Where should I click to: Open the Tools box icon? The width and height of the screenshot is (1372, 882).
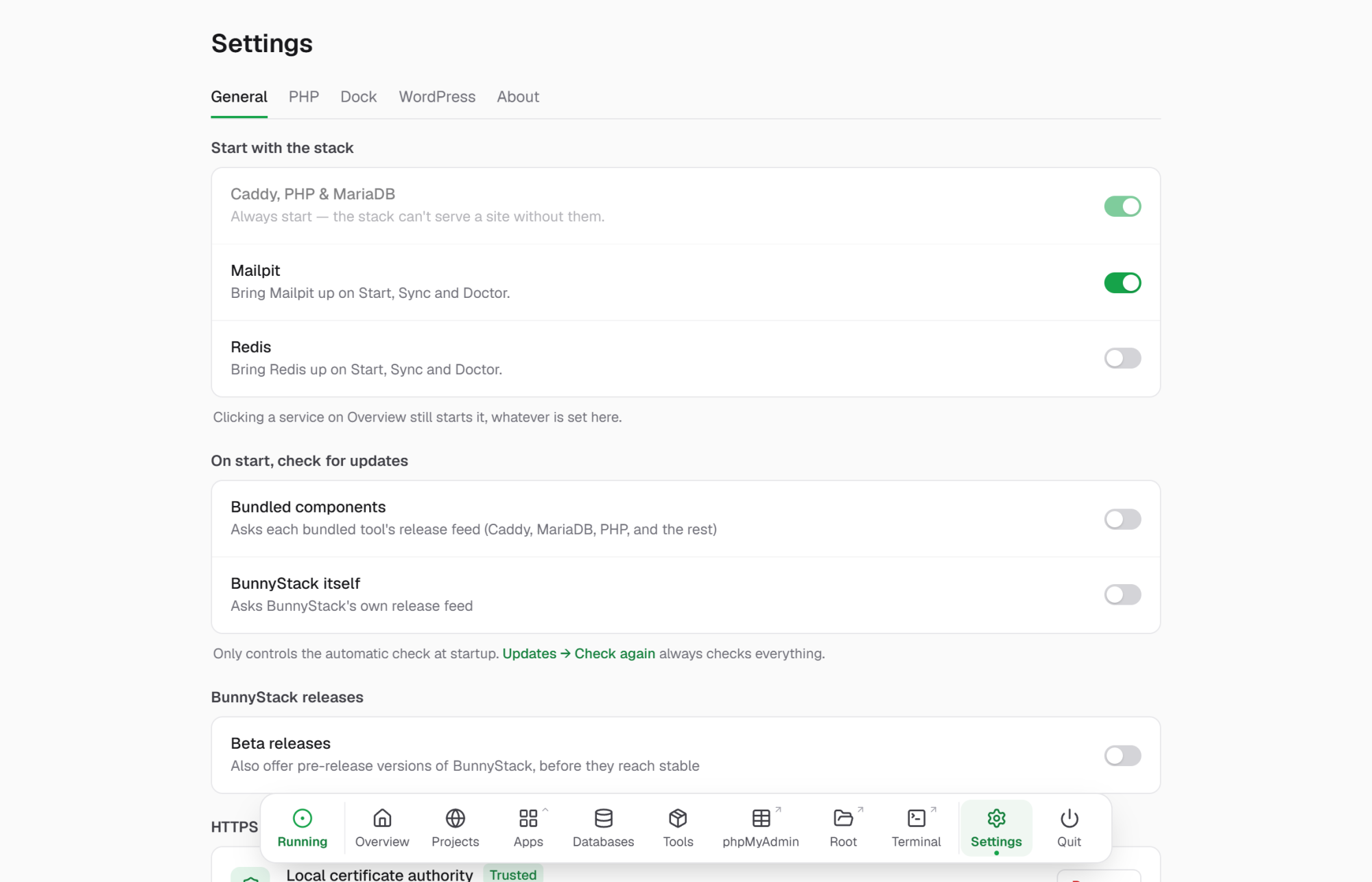[x=678, y=818]
